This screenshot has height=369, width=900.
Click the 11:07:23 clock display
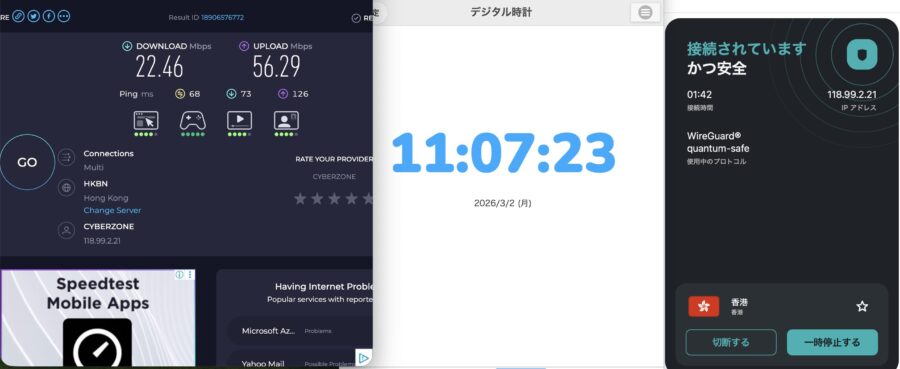click(503, 153)
